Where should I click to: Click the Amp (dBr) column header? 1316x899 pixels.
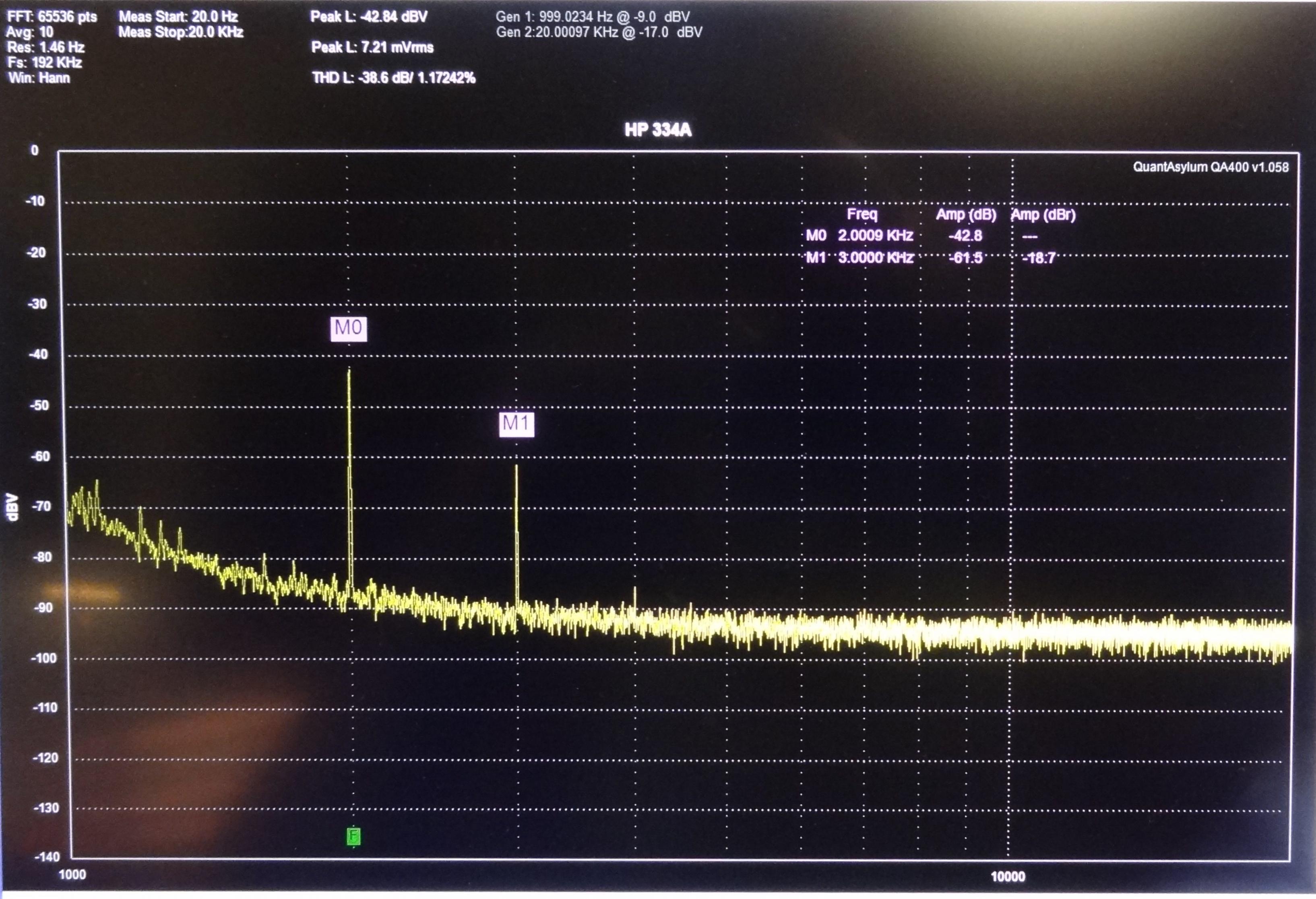click(1043, 215)
